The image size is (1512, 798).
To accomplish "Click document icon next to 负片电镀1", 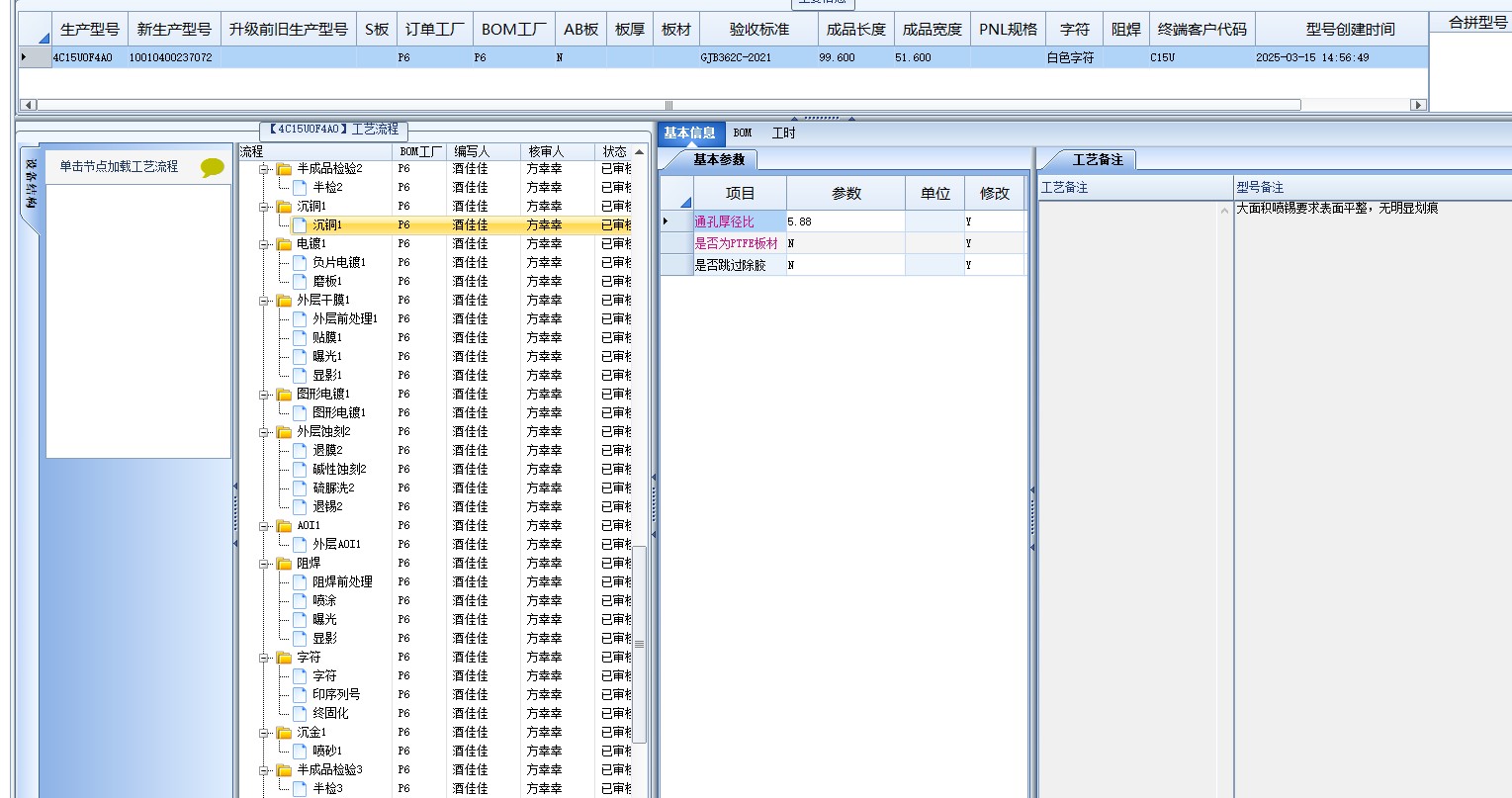I will pyautogui.click(x=300, y=262).
